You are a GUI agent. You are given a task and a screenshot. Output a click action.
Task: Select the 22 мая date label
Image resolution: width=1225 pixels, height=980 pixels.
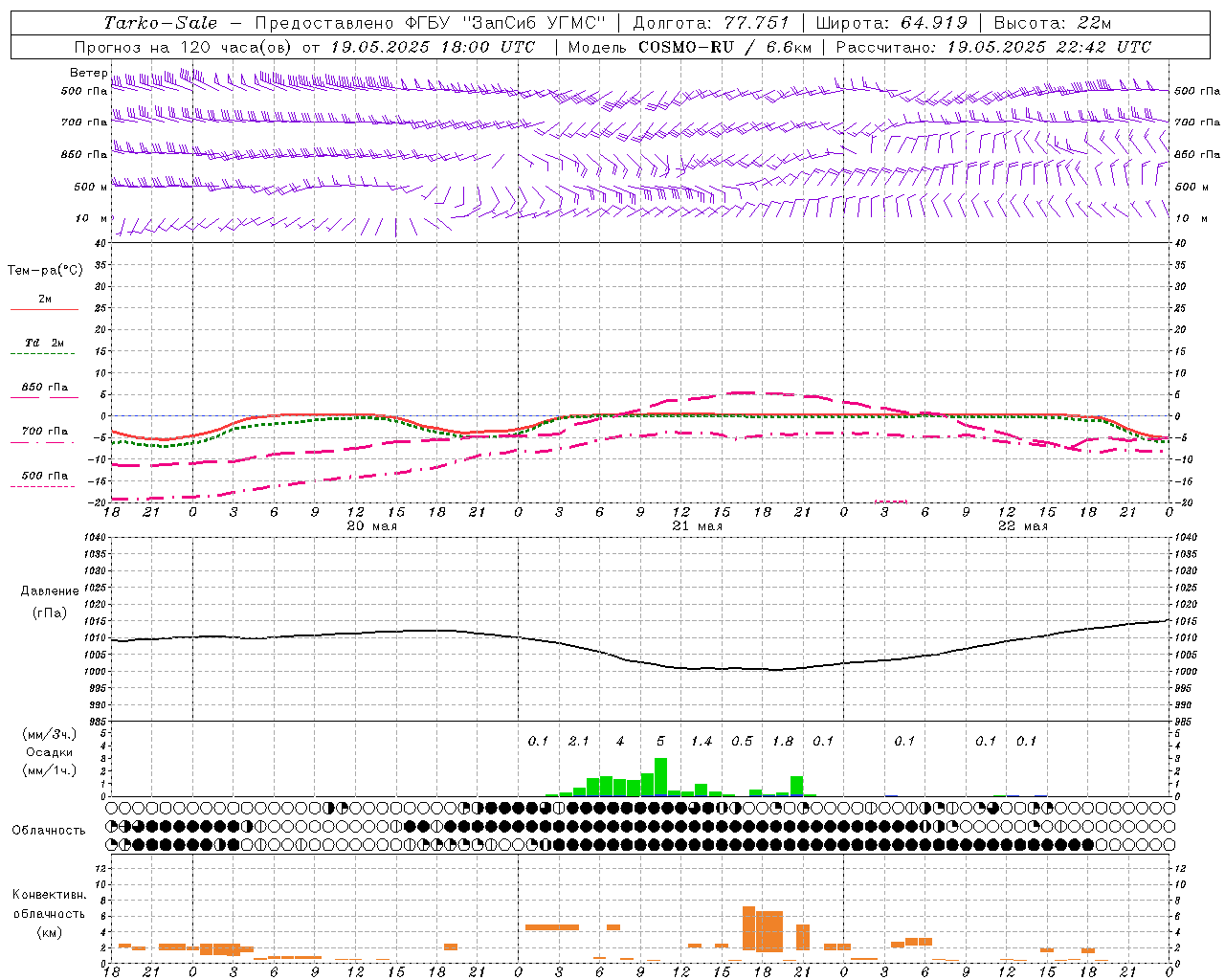tap(1022, 526)
